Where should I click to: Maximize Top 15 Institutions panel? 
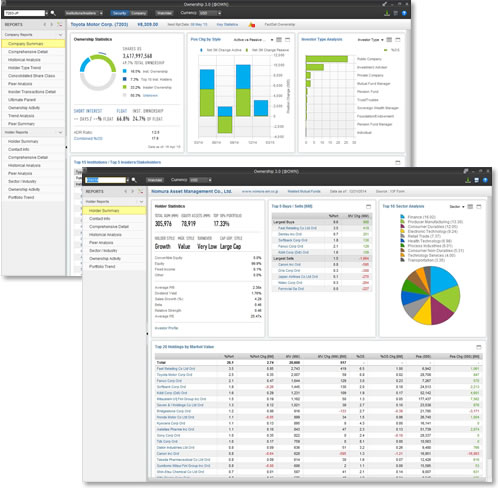[x=398, y=162]
